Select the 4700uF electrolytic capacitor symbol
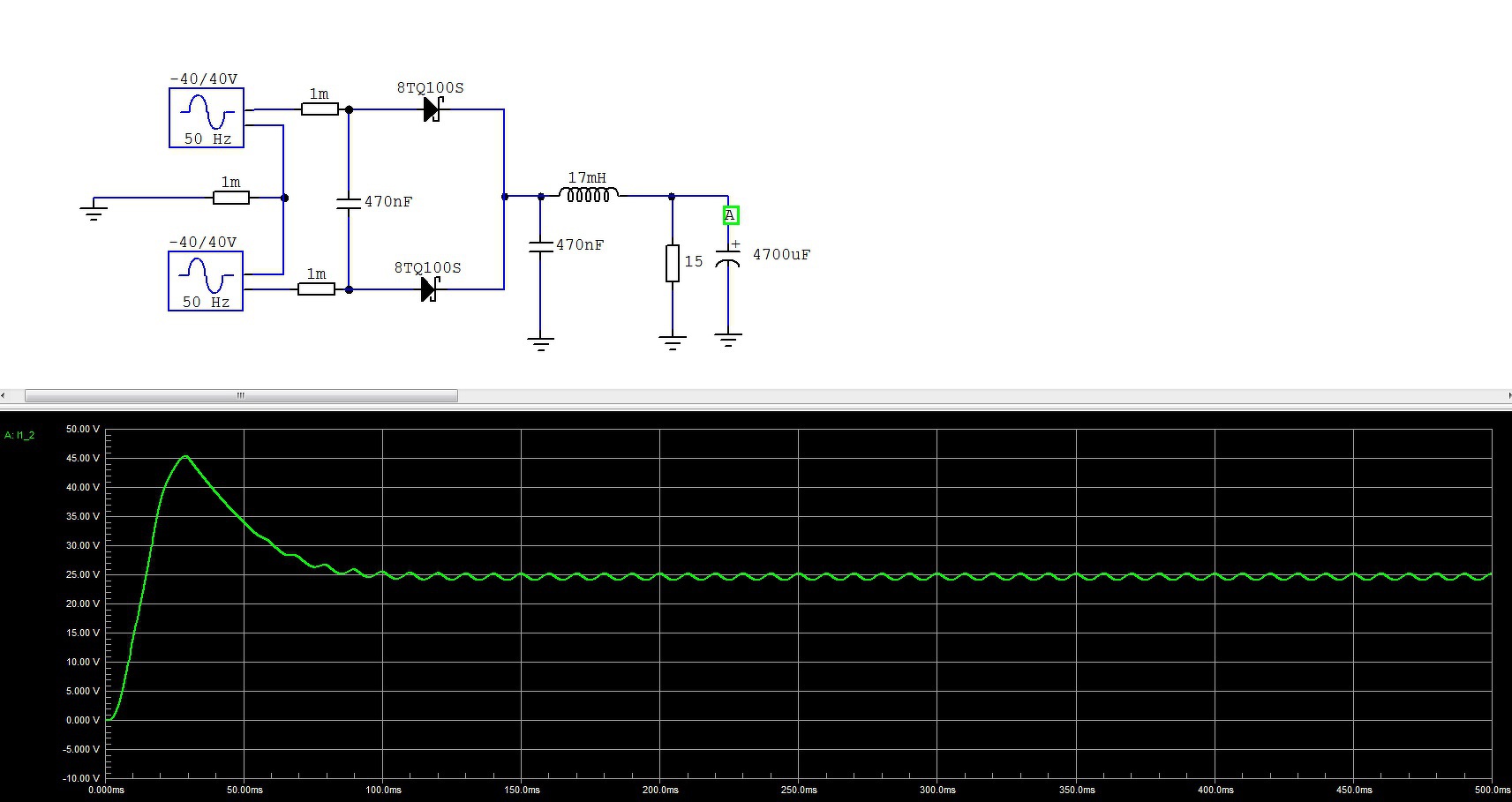The width and height of the screenshot is (1512, 802). coord(728,258)
